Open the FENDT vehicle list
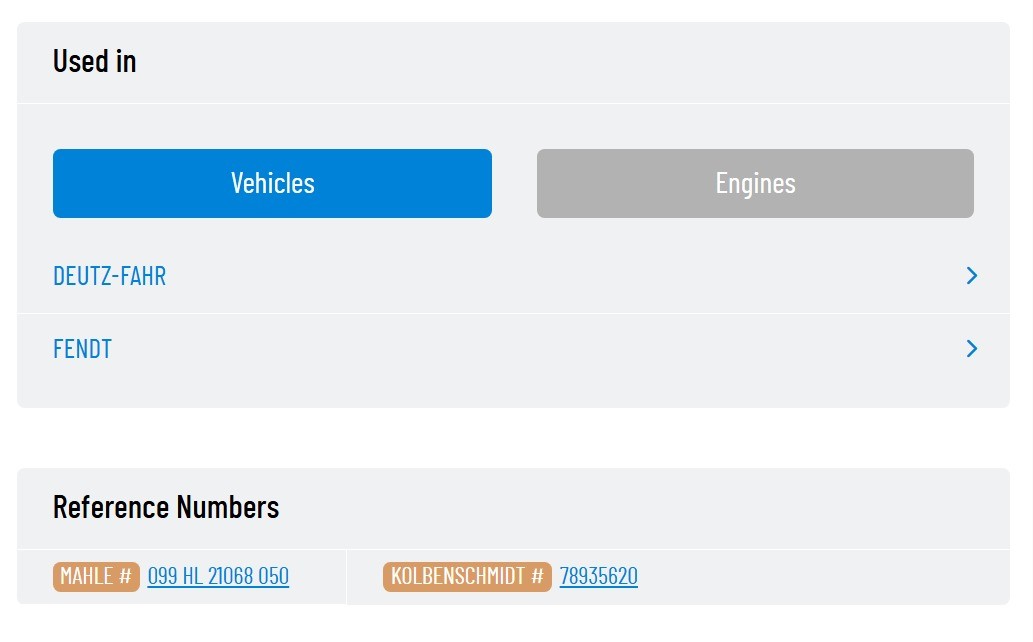Screen dimensions: 1033x642 [83, 349]
